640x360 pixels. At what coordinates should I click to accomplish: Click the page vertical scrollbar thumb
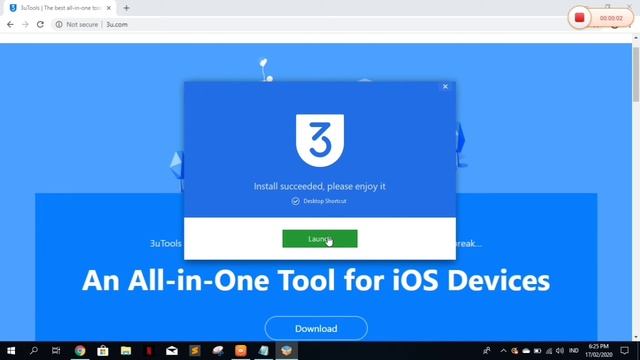(636, 73)
